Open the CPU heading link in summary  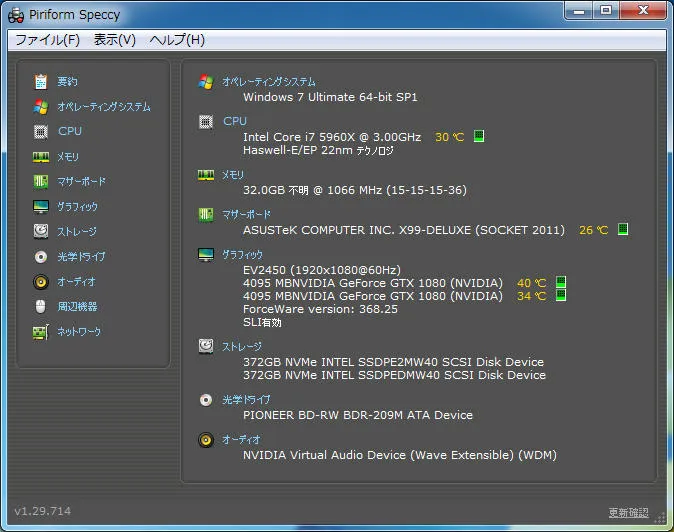pyautogui.click(x=235, y=121)
